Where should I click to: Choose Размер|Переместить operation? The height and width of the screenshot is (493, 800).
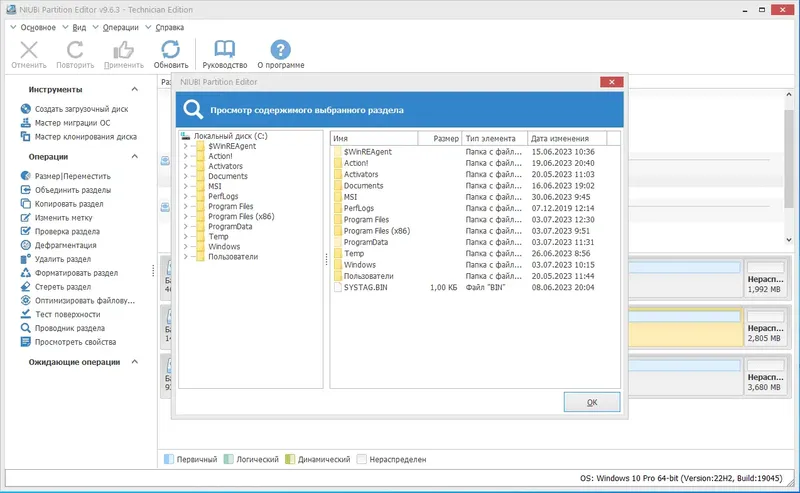pos(65,176)
